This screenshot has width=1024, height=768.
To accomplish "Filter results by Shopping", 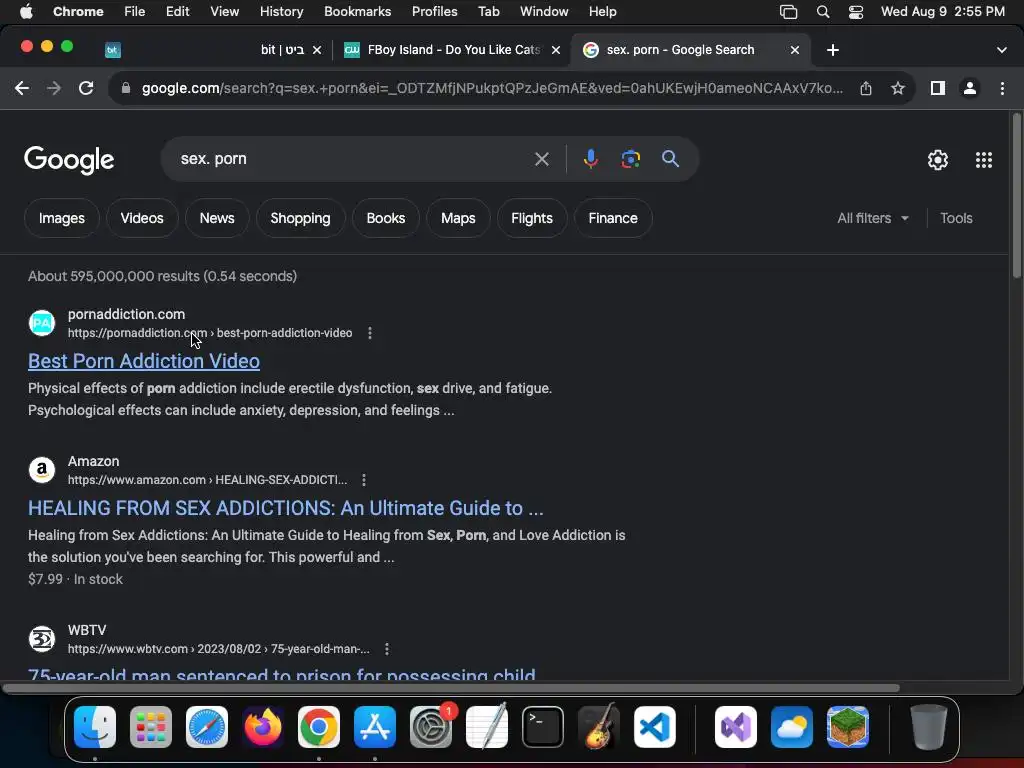I will (x=300, y=218).
